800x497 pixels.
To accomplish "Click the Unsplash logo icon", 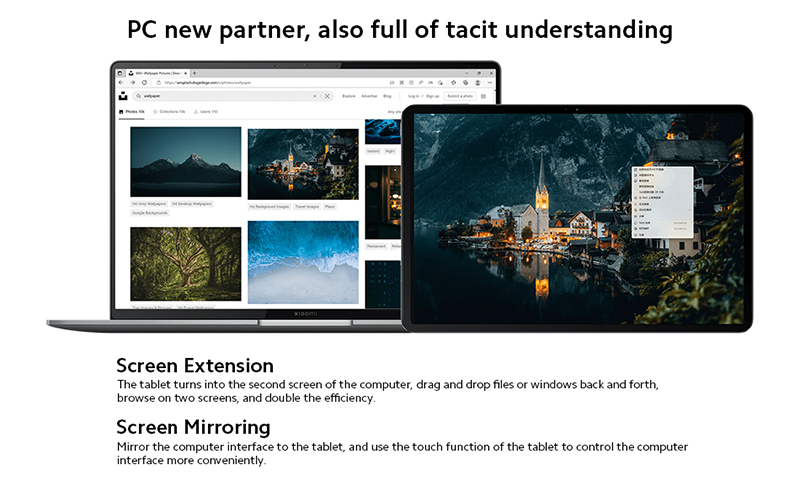I will (x=123, y=96).
